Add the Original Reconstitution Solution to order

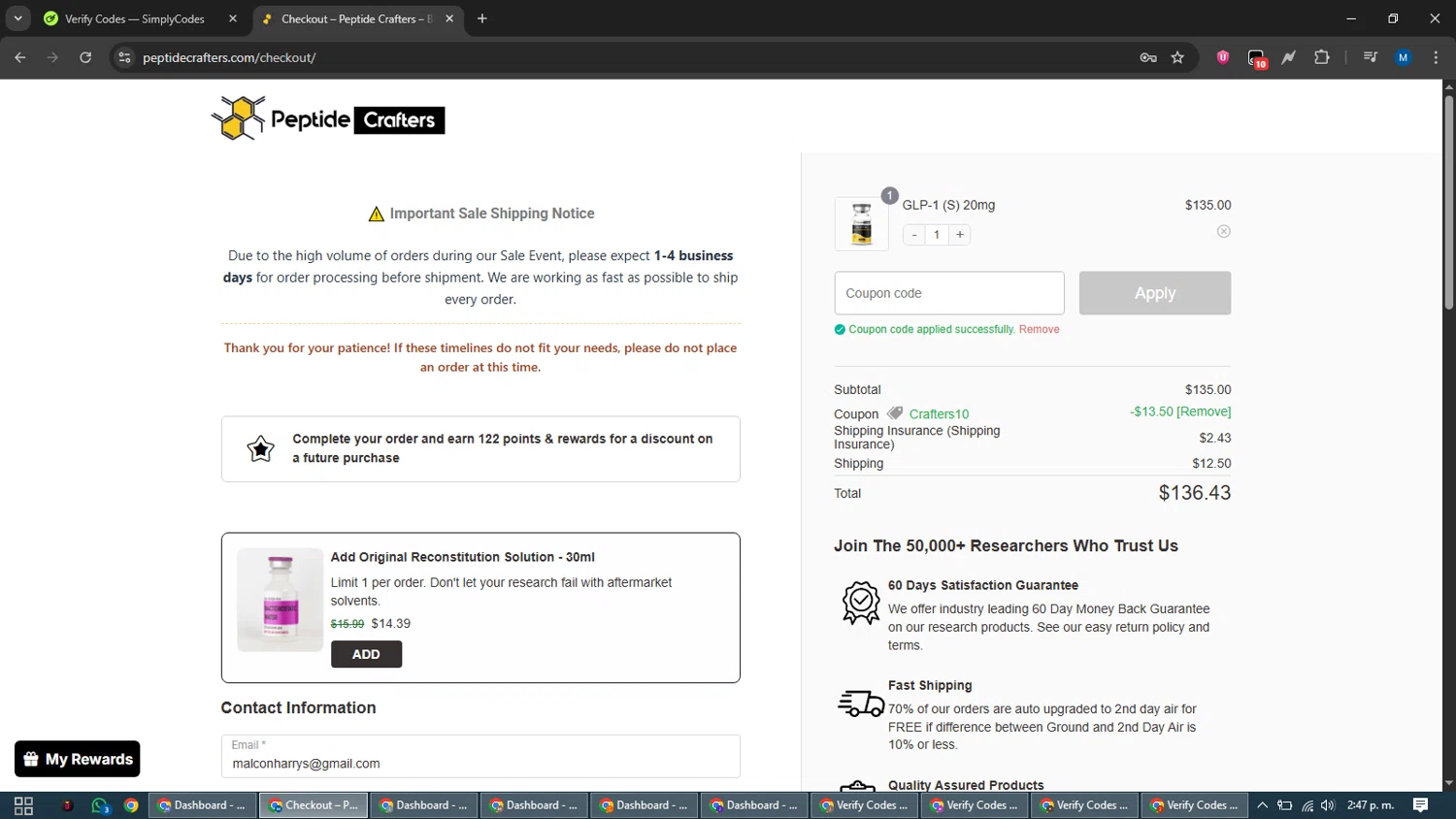click(366, 654)
